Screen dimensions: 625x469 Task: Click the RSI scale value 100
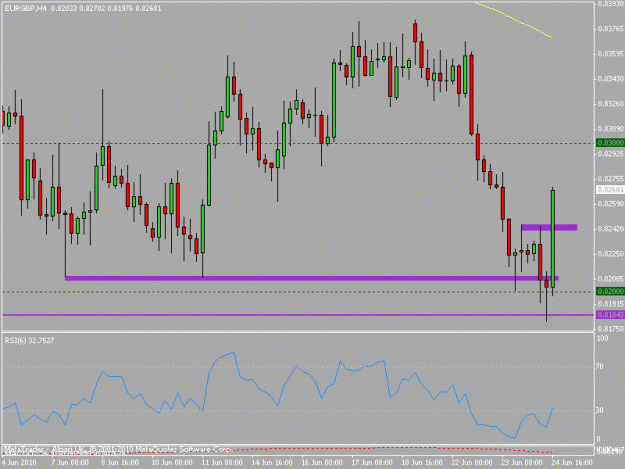(x=603, y=338)
